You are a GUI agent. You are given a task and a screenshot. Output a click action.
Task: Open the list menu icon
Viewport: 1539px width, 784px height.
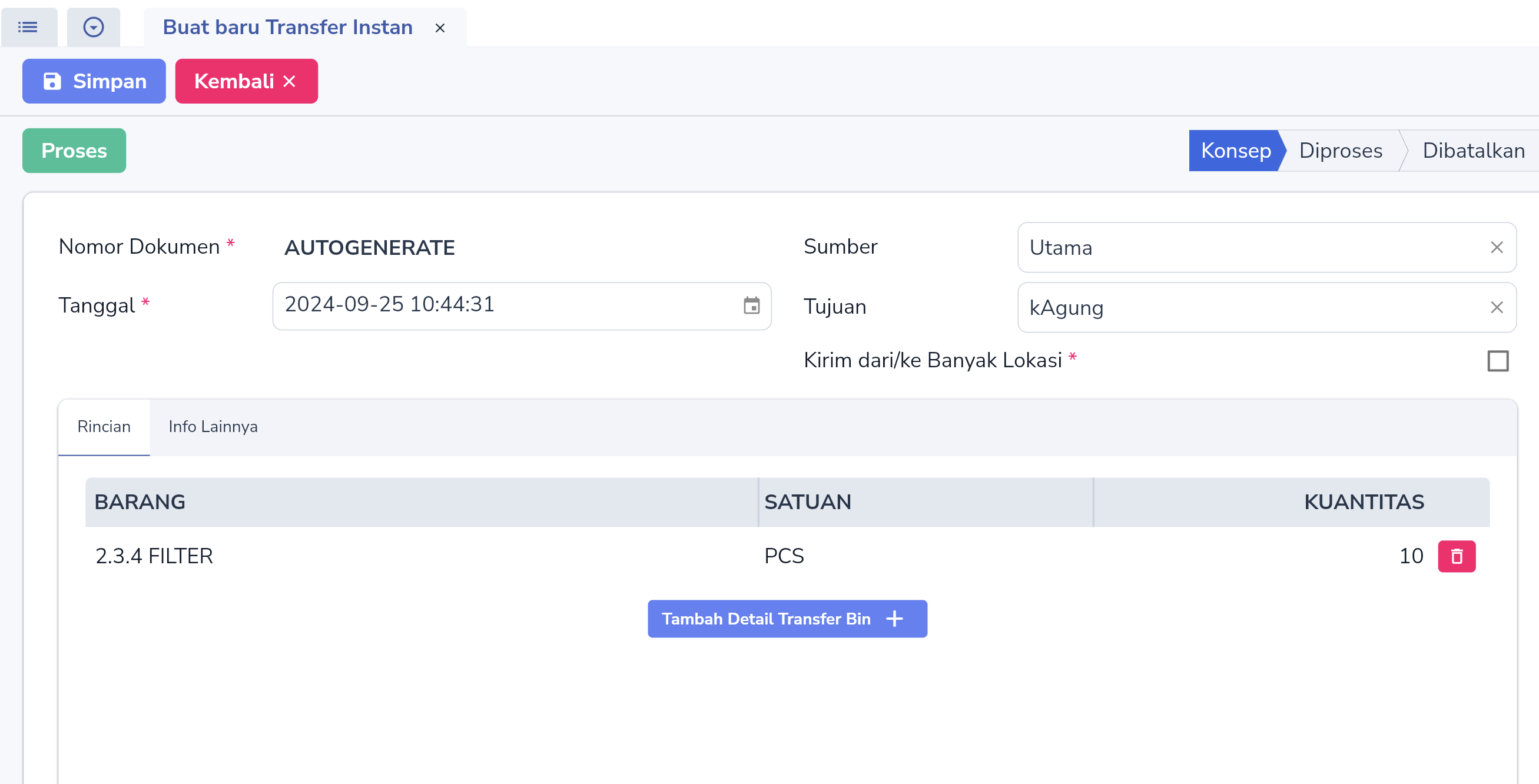[28, 27]
